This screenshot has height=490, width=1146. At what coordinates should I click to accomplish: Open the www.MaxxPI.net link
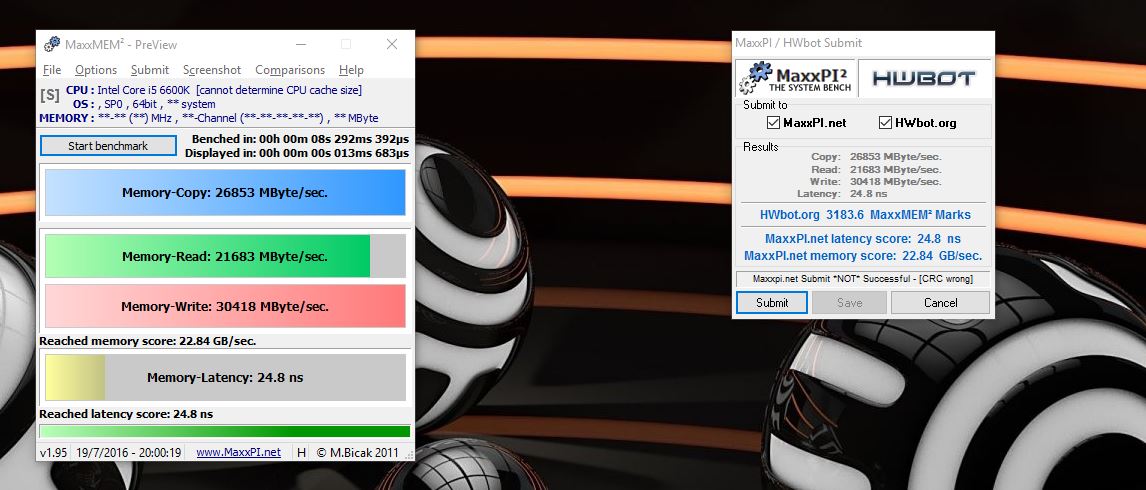click(238, 453)
